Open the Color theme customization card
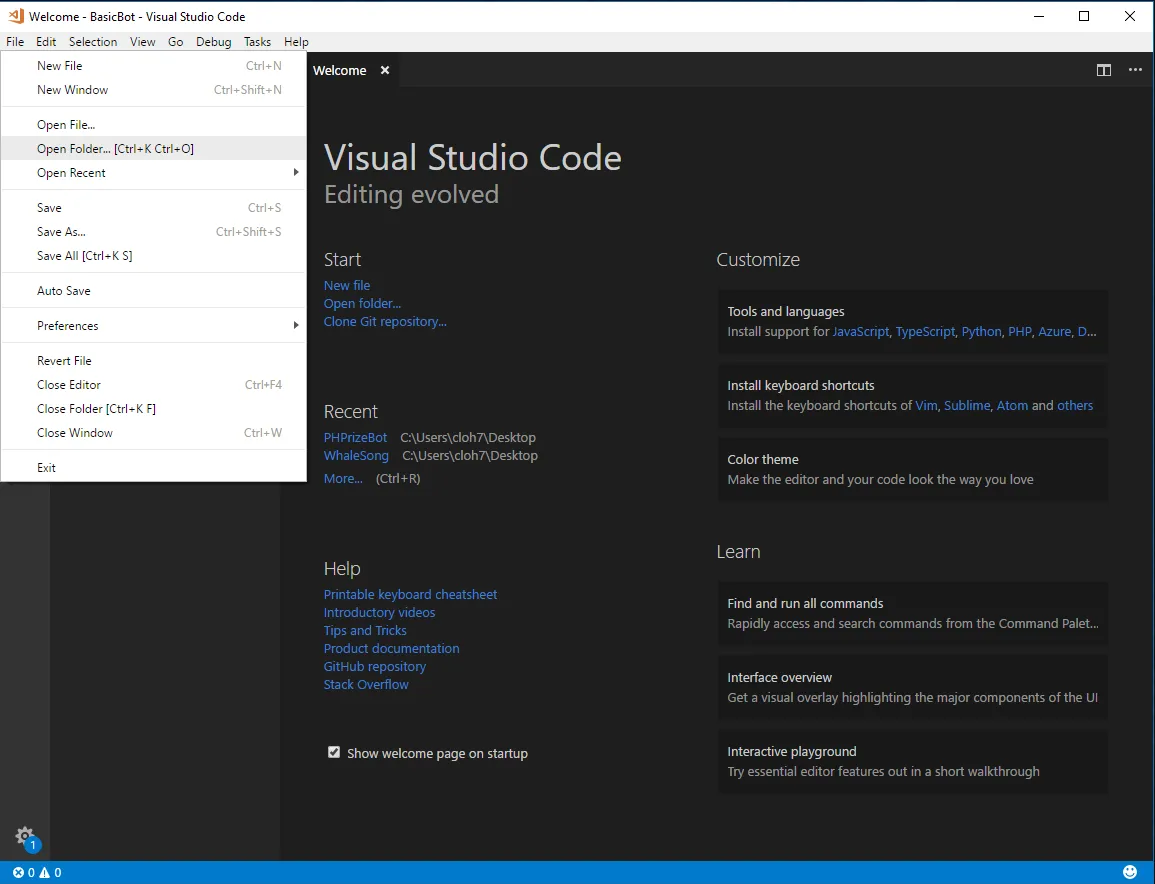The width and height of the screenshot is (1155, 884). 912,469
